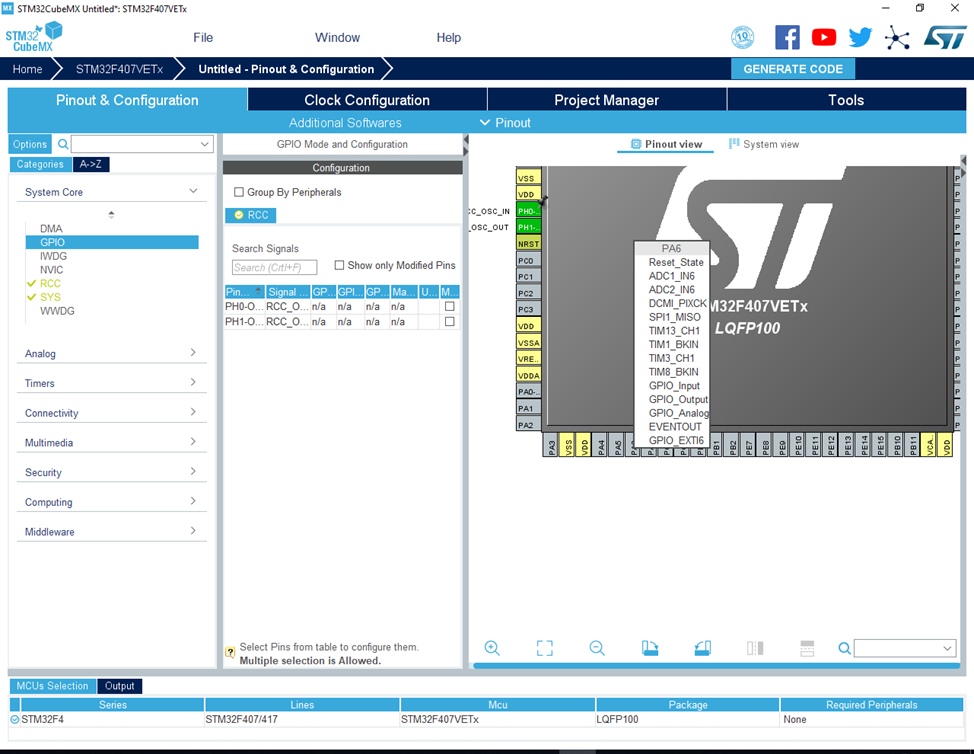Switch to the System view tab
Image resolution: width=974 pixels, height=754 pixels.
(x=763, y=144)
